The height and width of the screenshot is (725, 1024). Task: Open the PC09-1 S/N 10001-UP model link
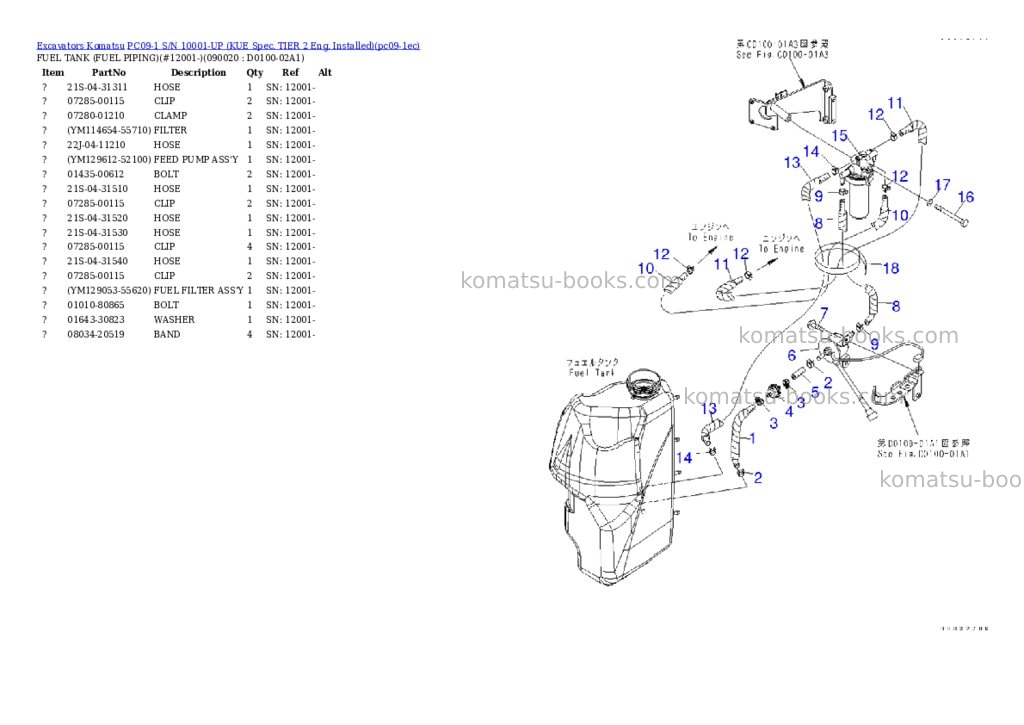click(273, 46)
